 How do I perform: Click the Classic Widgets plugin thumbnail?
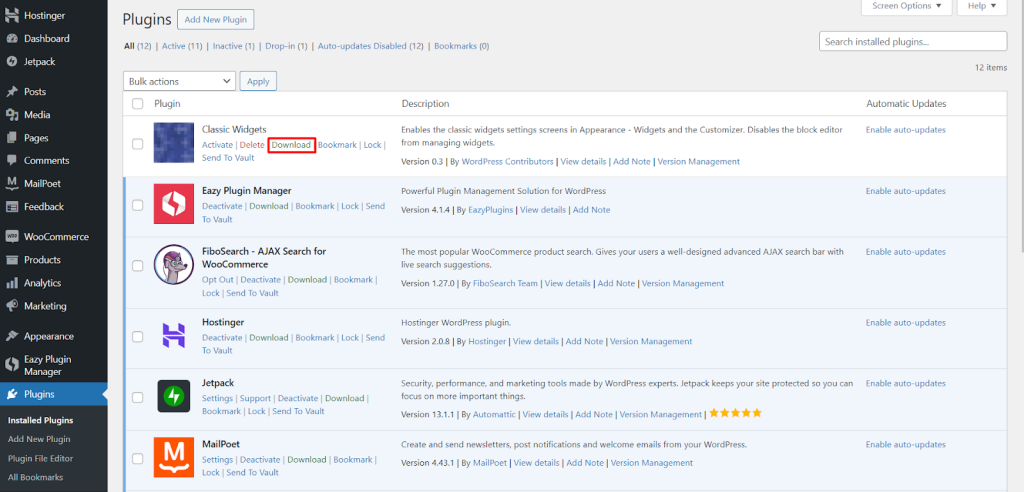click(x=174, y=142)
